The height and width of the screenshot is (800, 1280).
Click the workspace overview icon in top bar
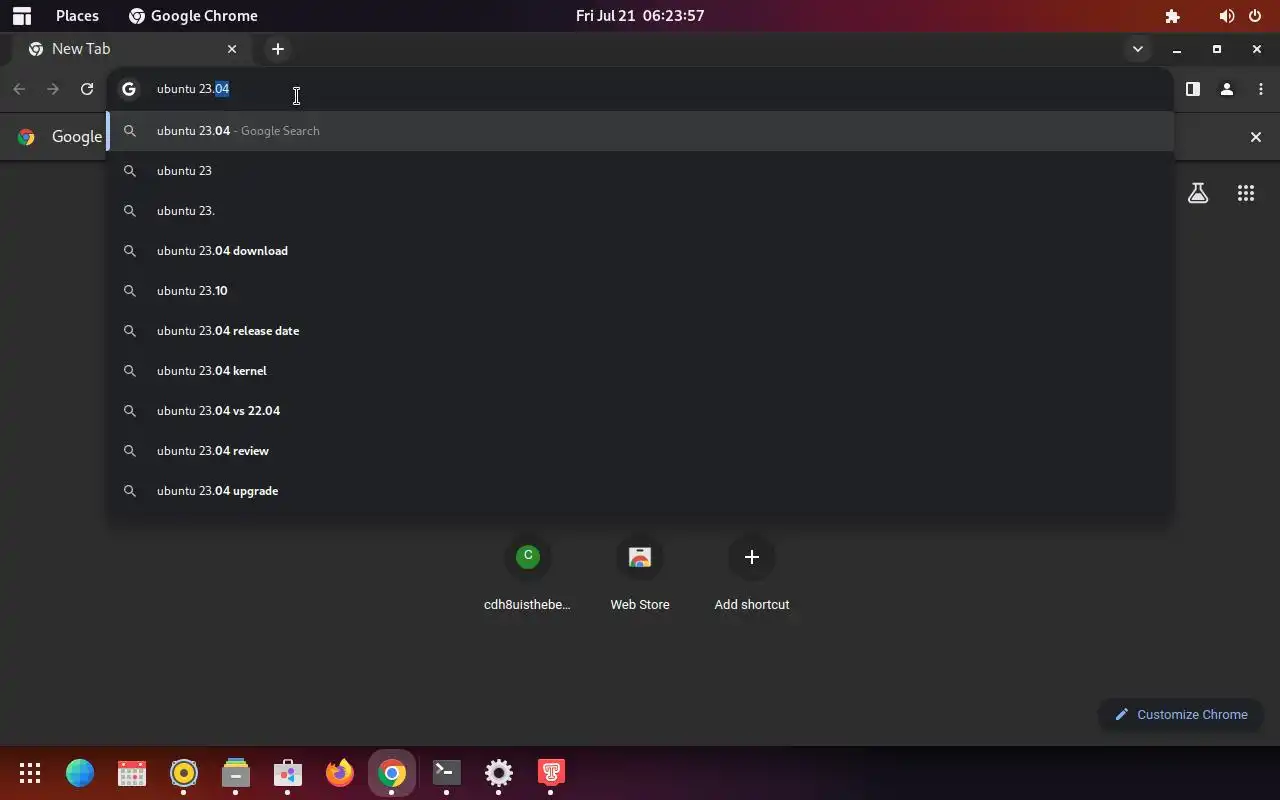pyautogui.click(x=21, y=16)
